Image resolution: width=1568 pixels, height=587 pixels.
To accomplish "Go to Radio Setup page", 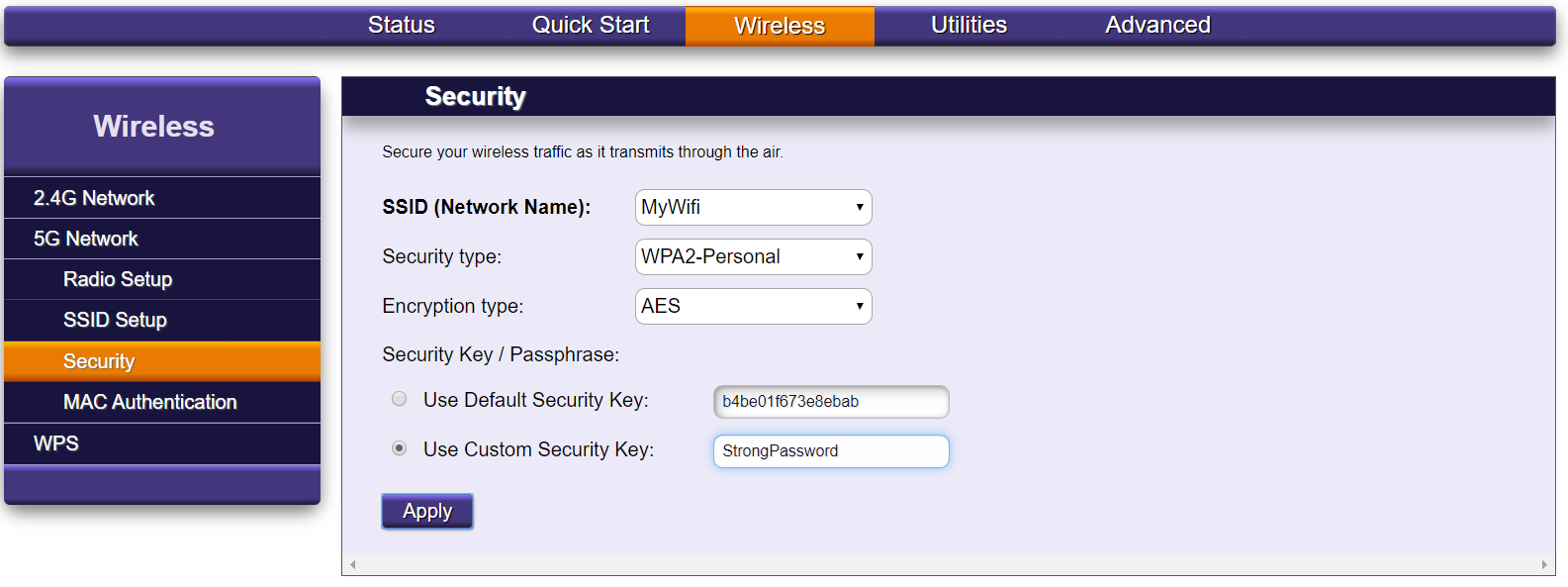I will pyautogui.click(x=118, y=279).
